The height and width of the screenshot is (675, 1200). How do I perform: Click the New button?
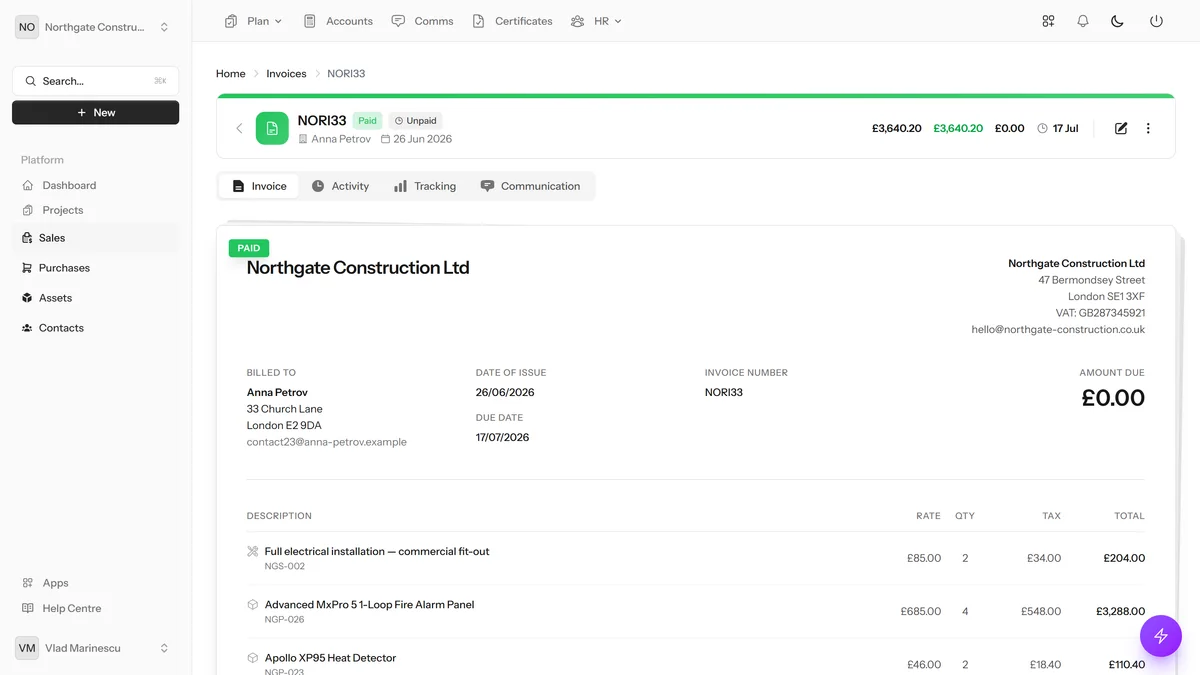pyautogui.click(x=96, y=113)
